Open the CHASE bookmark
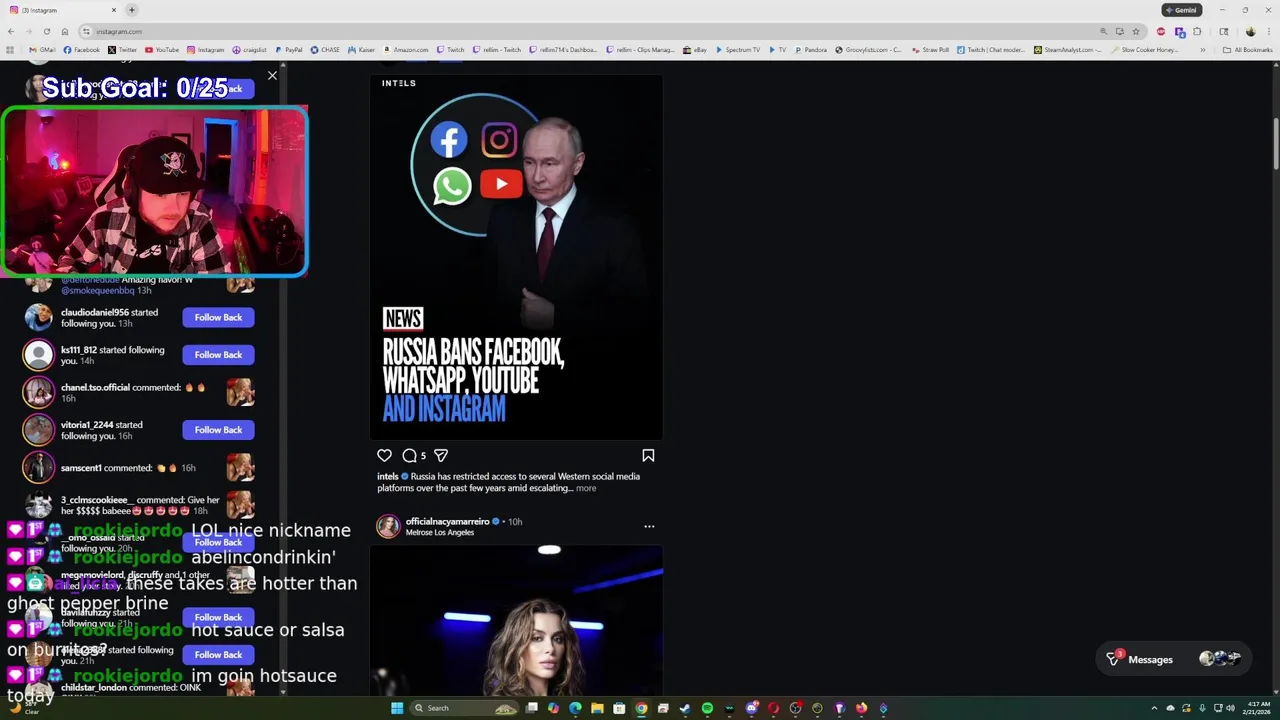The image size is (1280, 720). (x=325, y=49)
